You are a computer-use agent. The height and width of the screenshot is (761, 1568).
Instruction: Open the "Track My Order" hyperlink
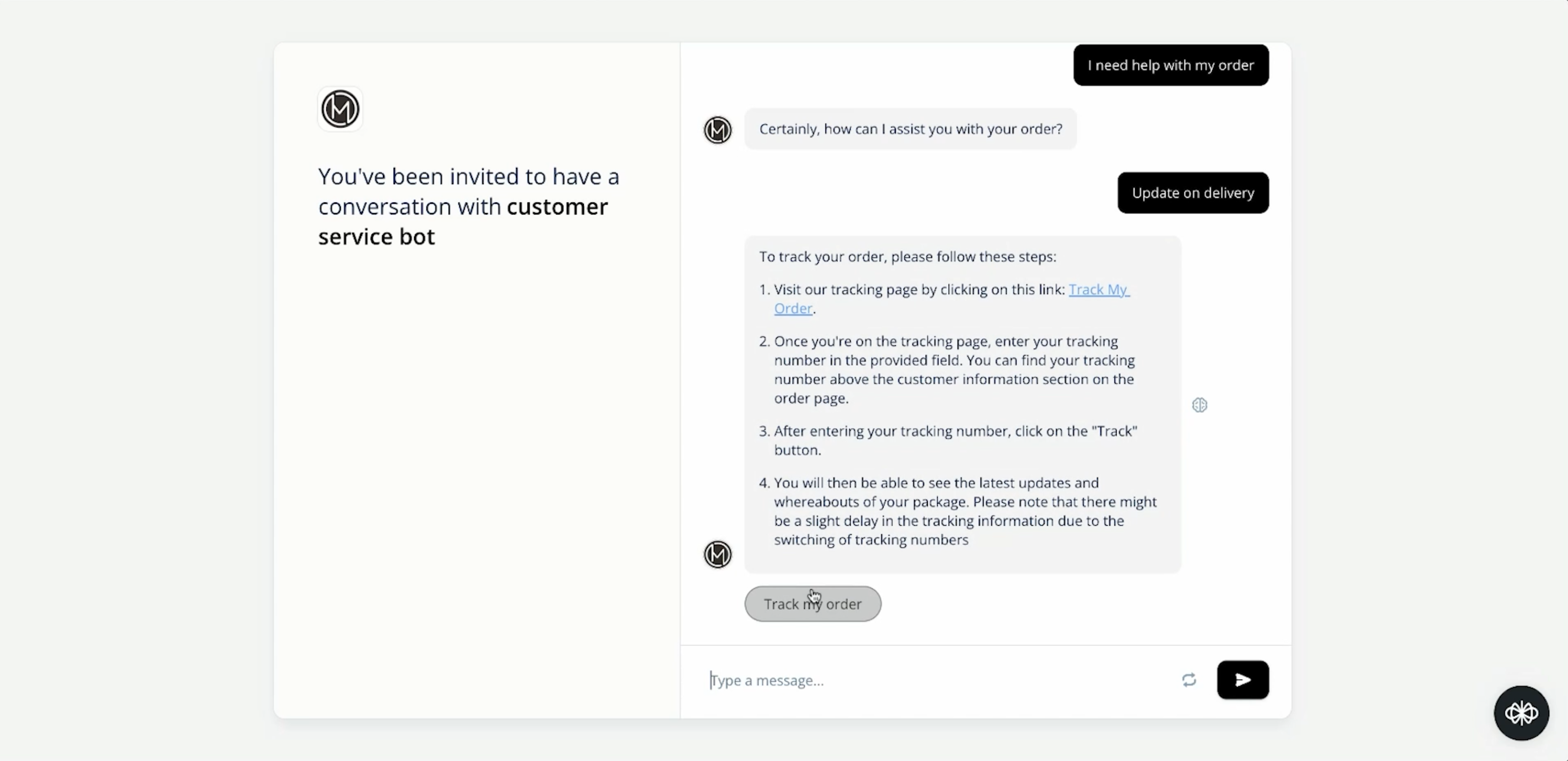1098,290
